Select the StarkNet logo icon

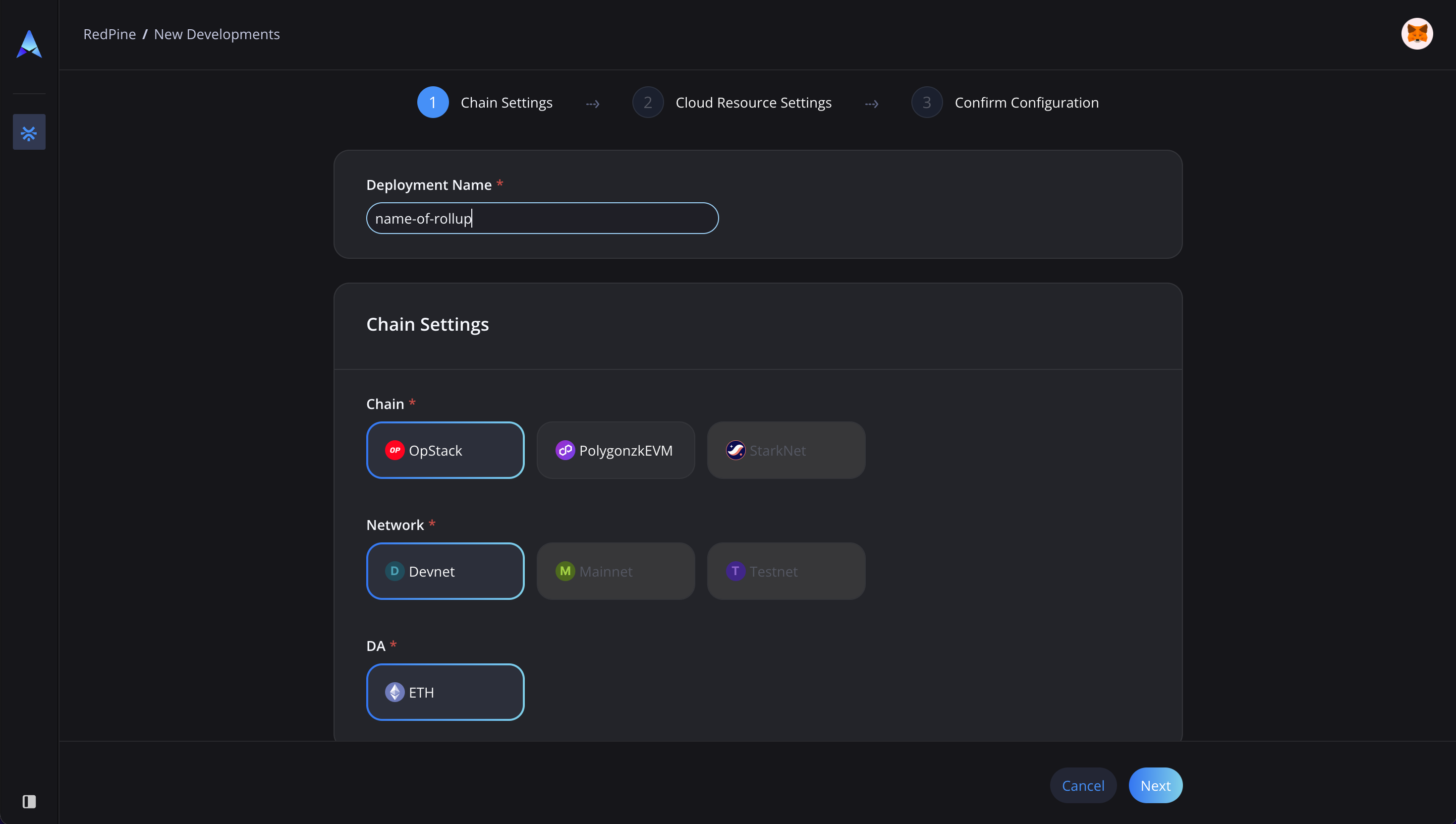tap(735, 451)
